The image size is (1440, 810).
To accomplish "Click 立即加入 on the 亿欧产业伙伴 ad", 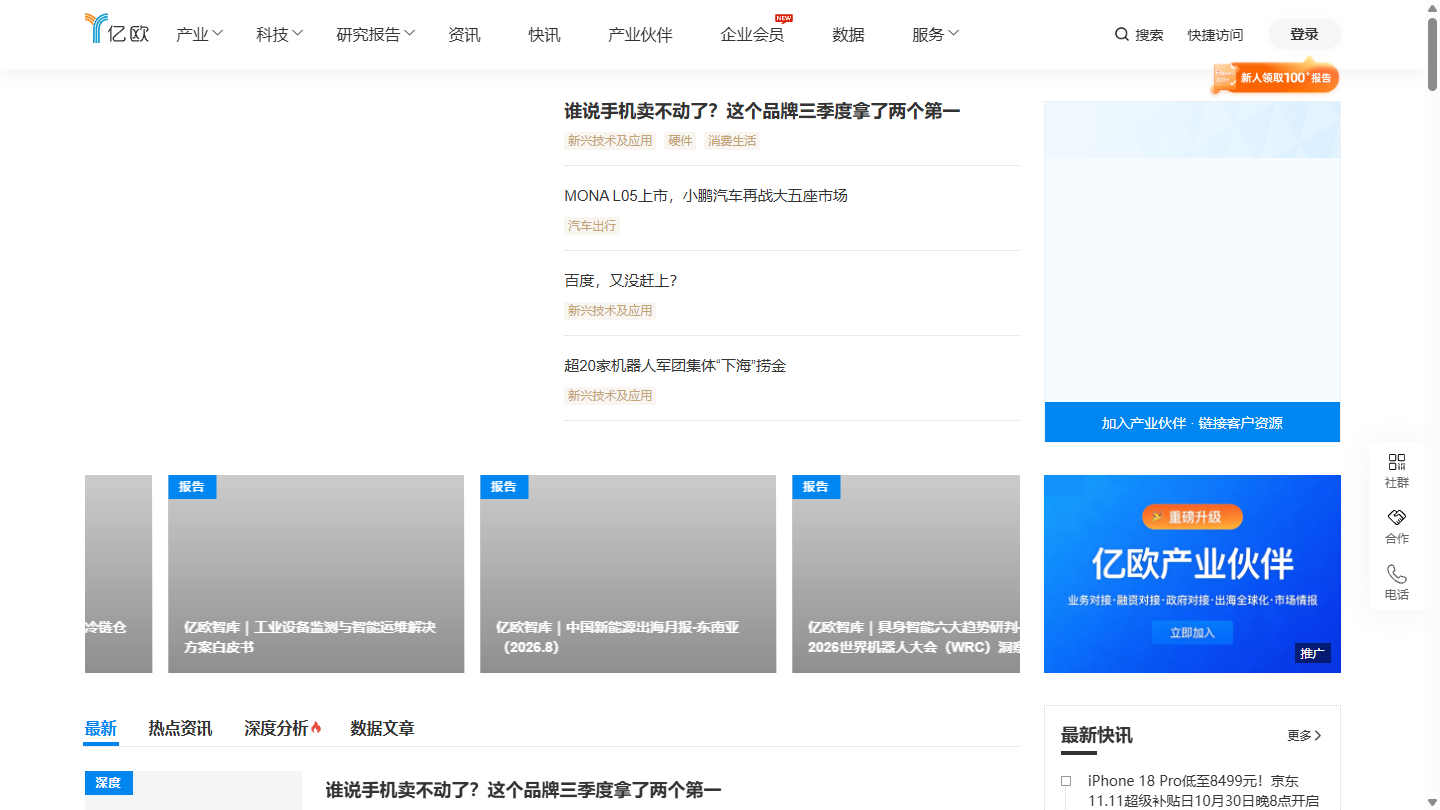I will click(1192, 632).
